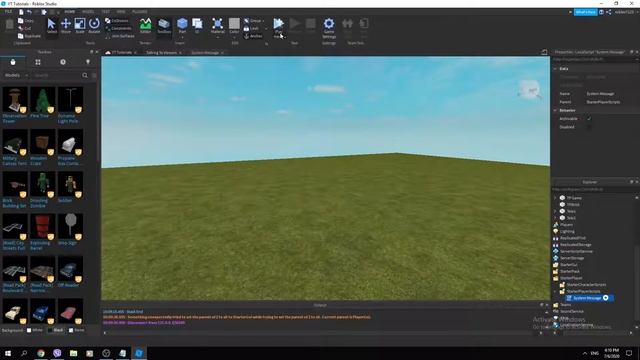Toggle the Toolbox panel button
This screenshot has width=640, height=360.
[164, 26]
